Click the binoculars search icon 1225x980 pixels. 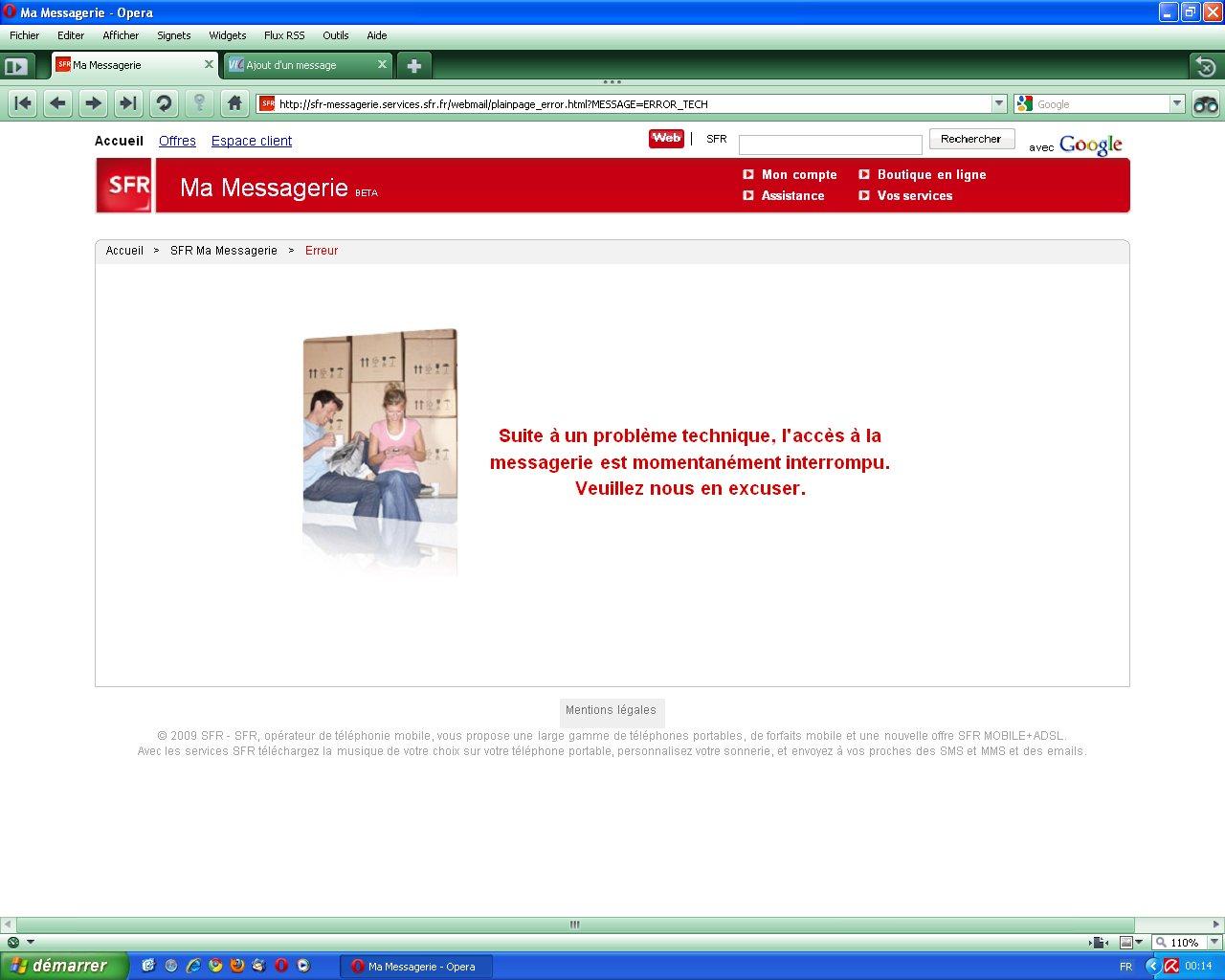1206,104
